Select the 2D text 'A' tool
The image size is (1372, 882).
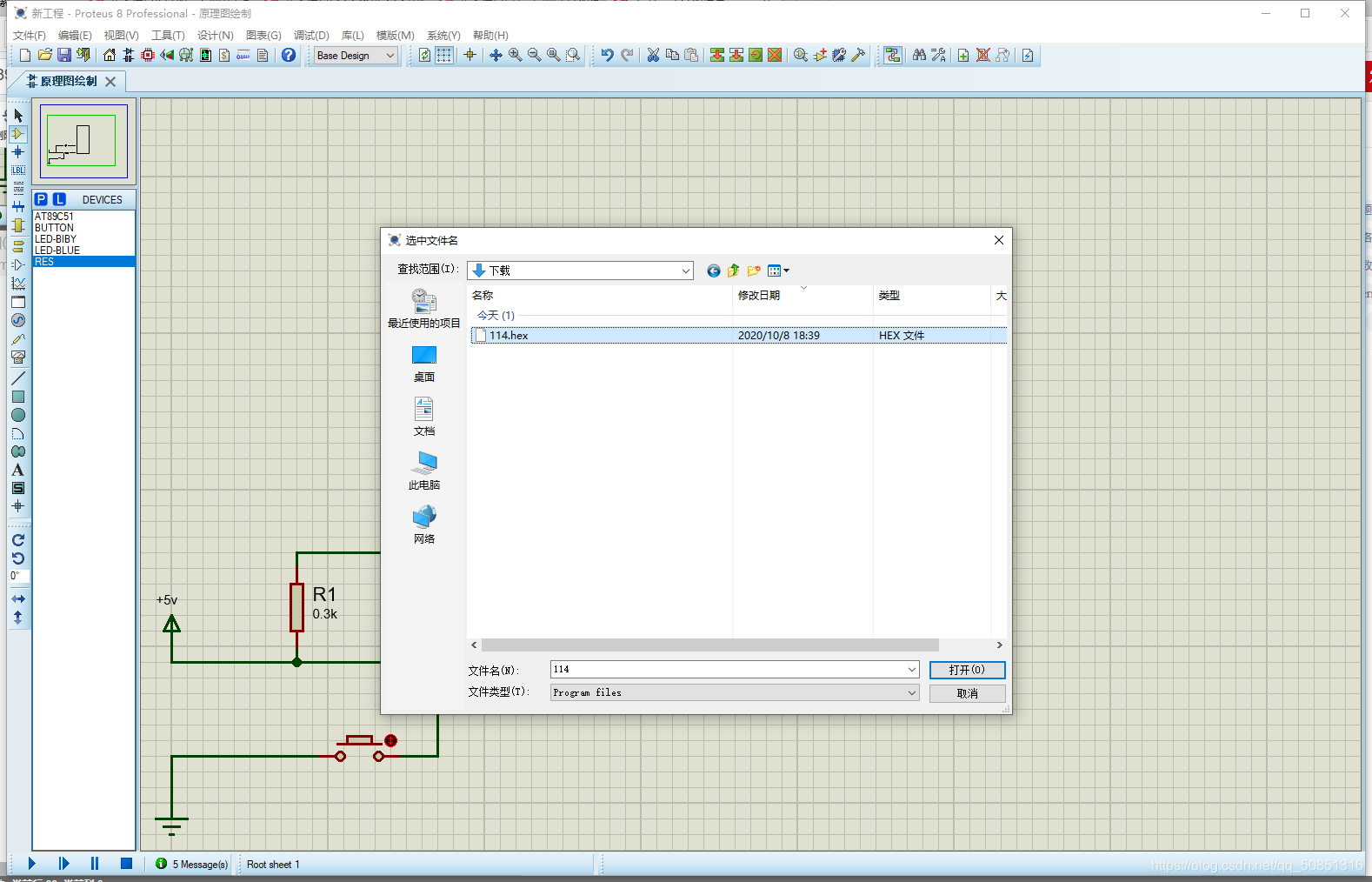pyautogui.click(x=18, y=470)
